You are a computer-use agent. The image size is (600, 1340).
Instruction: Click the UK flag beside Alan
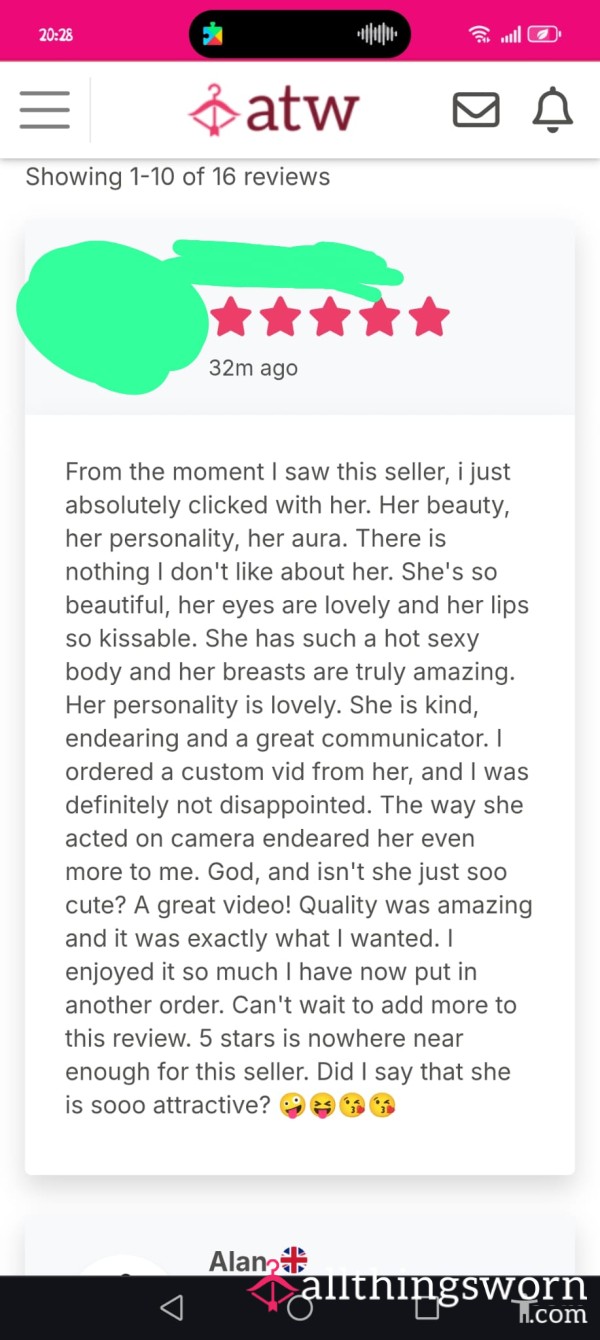[x=294, y=1259]
